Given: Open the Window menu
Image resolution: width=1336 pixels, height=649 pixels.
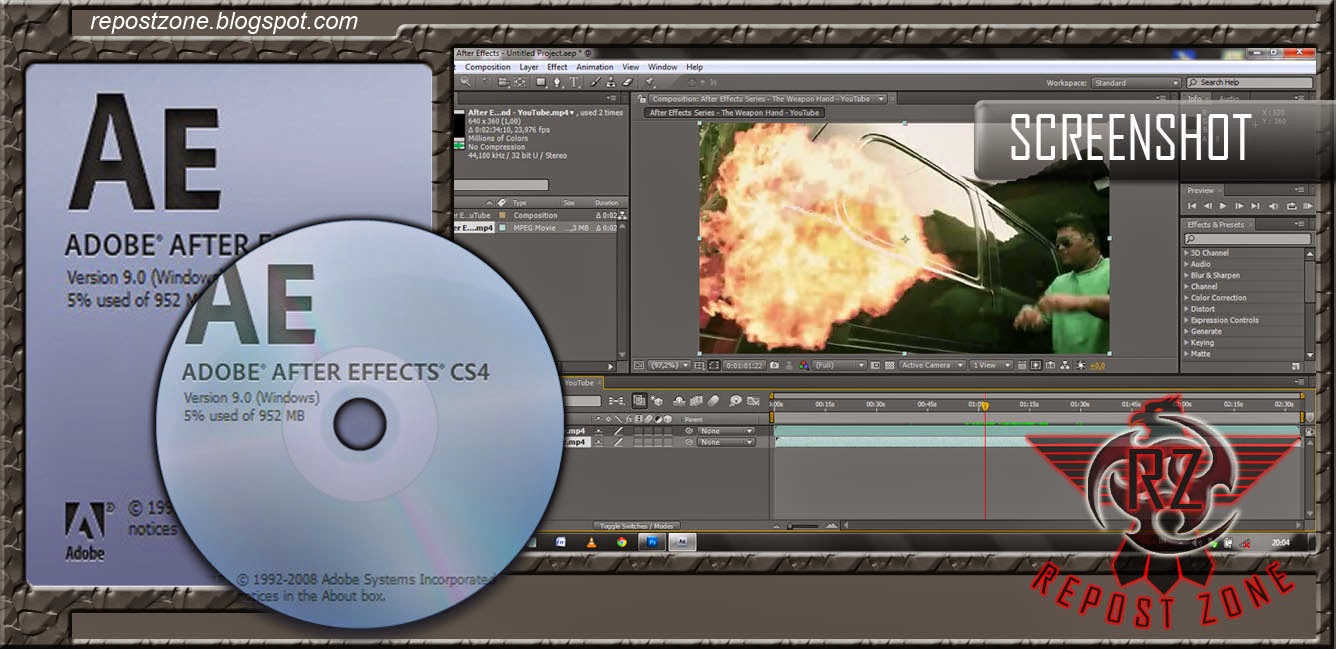Looking at the screenshot, I should point(662,67).
